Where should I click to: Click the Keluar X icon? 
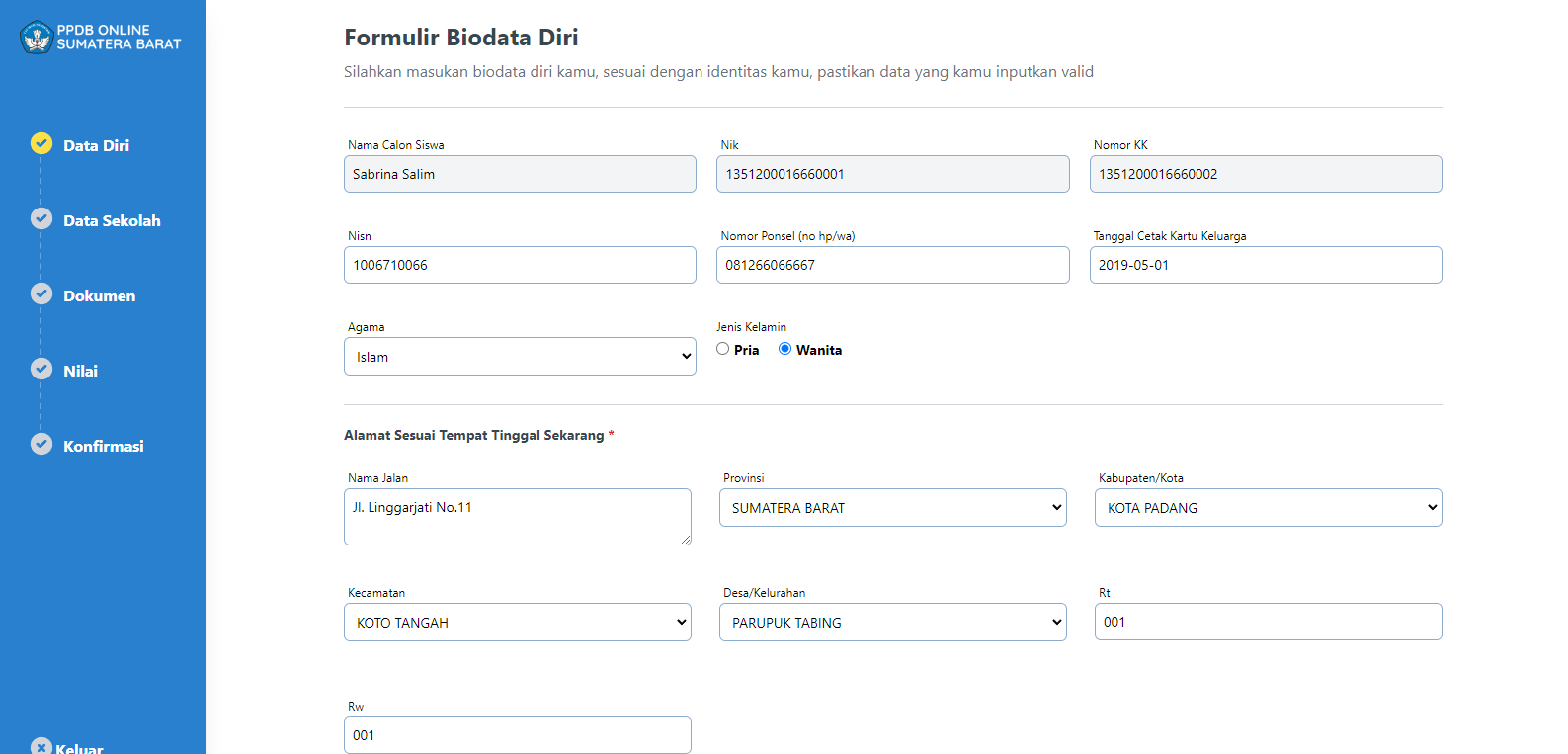pos(41,747)
